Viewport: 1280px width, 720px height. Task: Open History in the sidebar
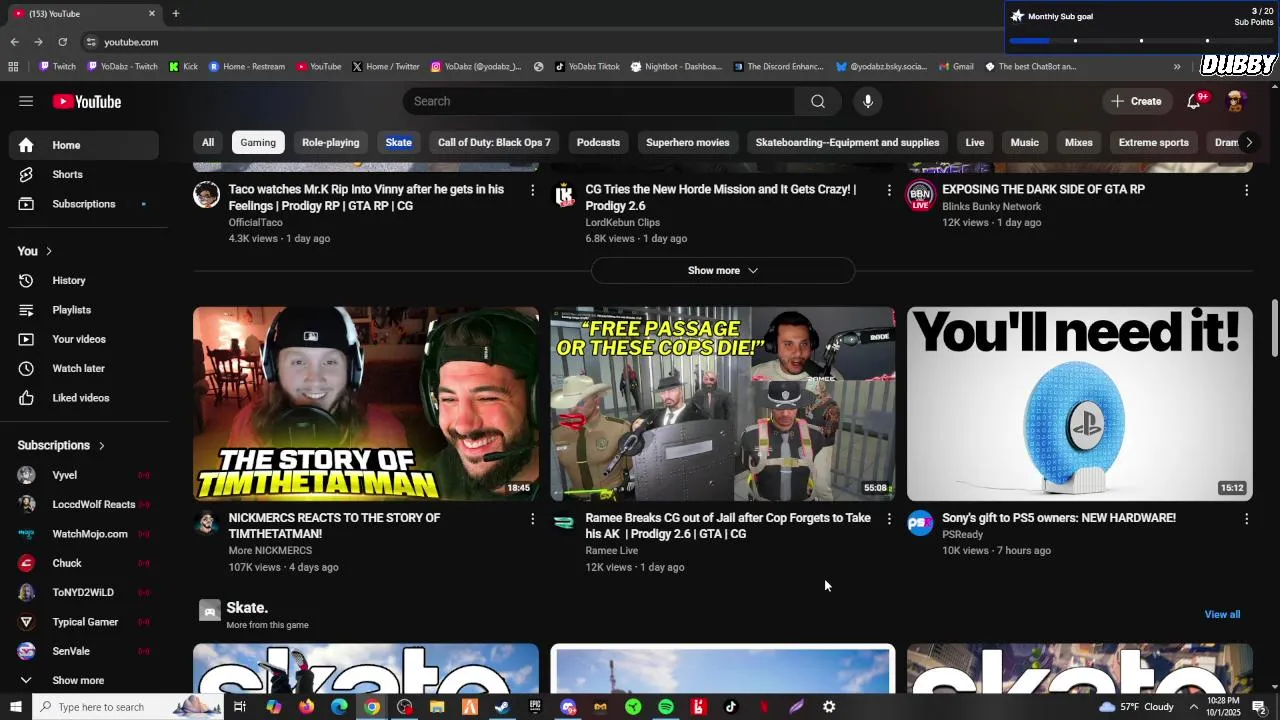(84, 281)
